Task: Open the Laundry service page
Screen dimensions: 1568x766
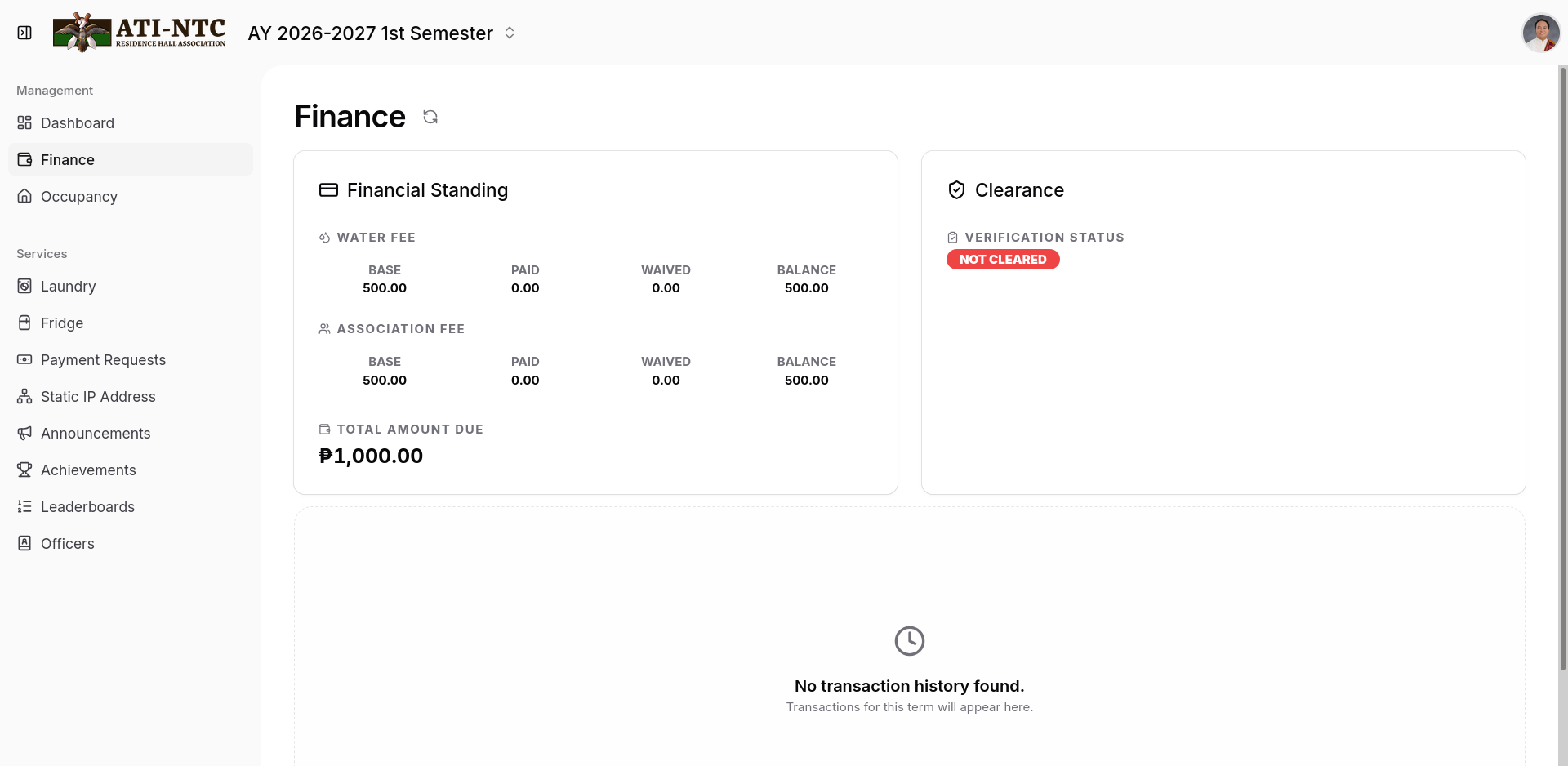Action: click(x=131, y=286)
